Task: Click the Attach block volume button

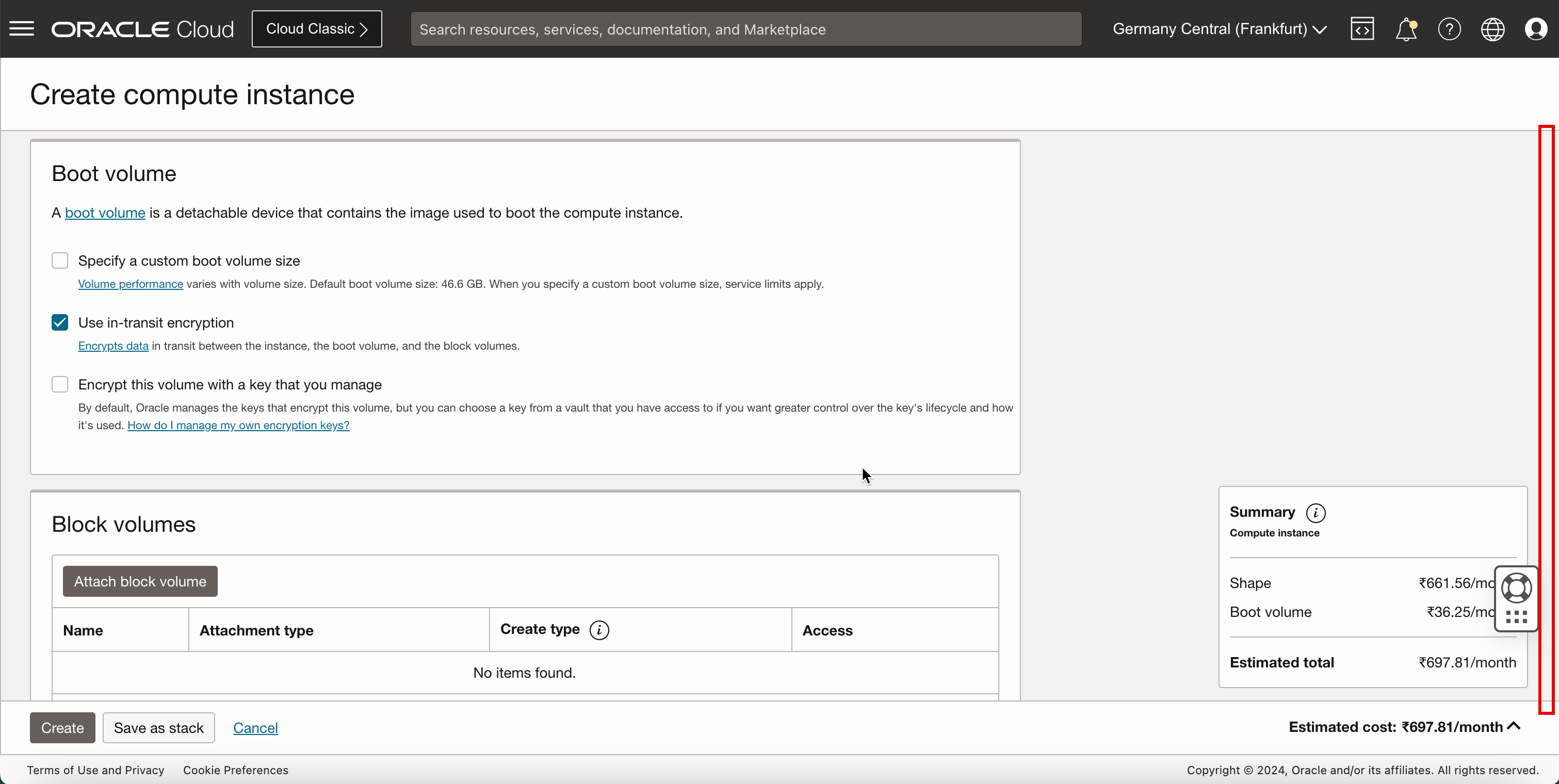Action: [x=140, y=581]
